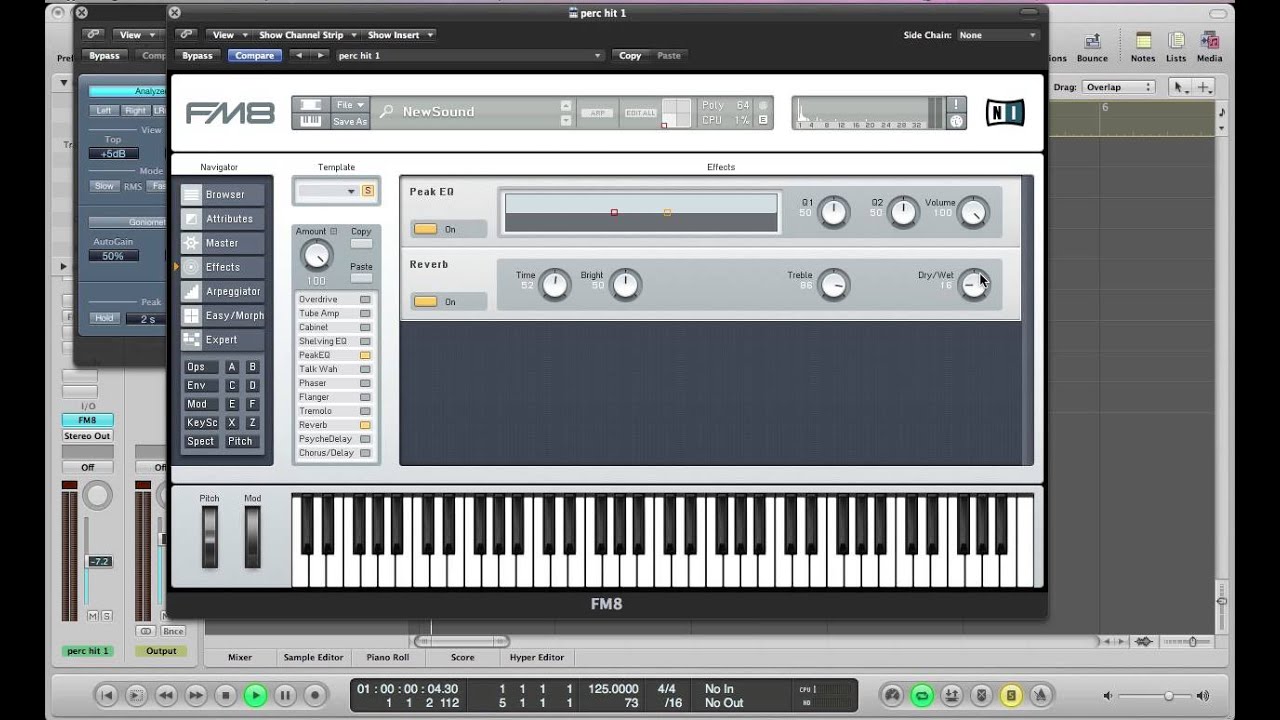Open the Lists panel icon in Logic toolbar
This screenshot has width=1280, height=720.
point(1176,47)
